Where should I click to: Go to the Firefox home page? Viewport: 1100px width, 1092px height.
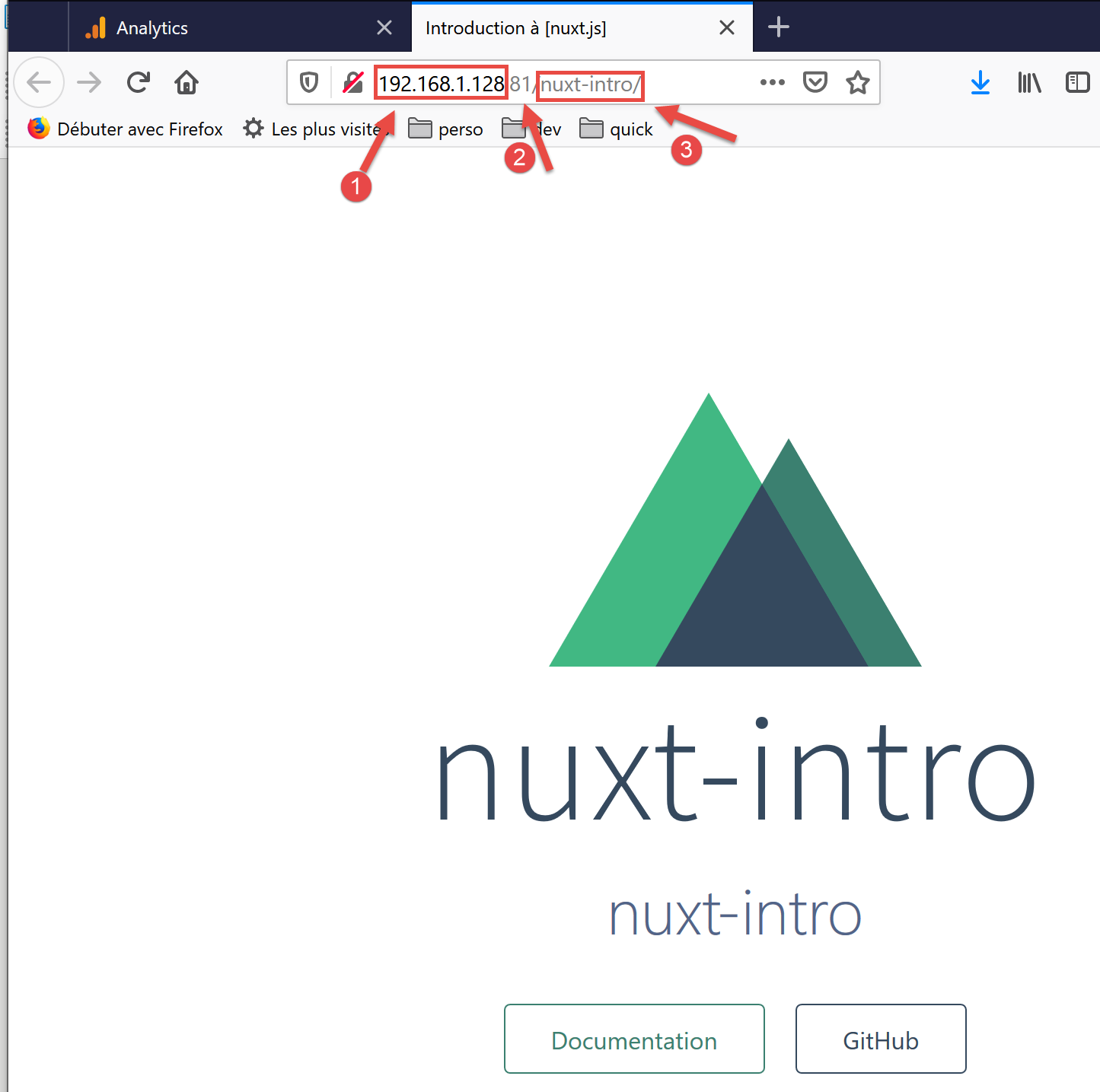(x=187, y=82)
